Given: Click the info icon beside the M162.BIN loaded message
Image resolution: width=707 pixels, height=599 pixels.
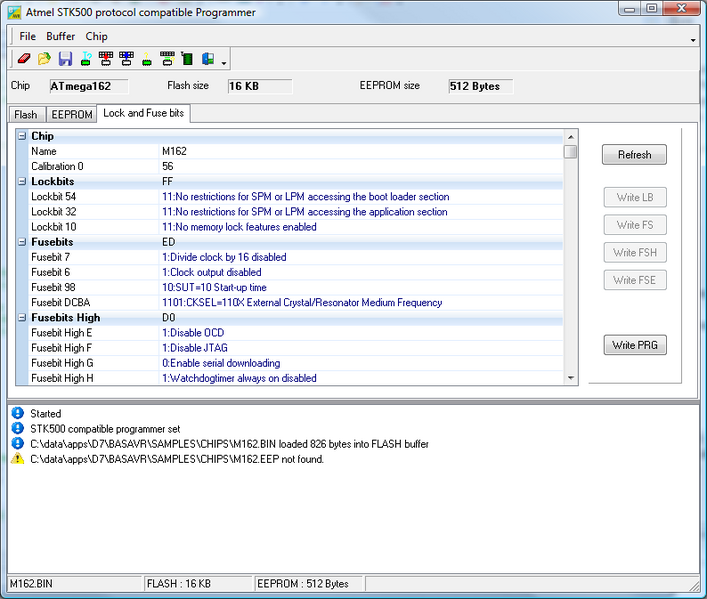Looking at the screenshot, I should click(17, 443).
